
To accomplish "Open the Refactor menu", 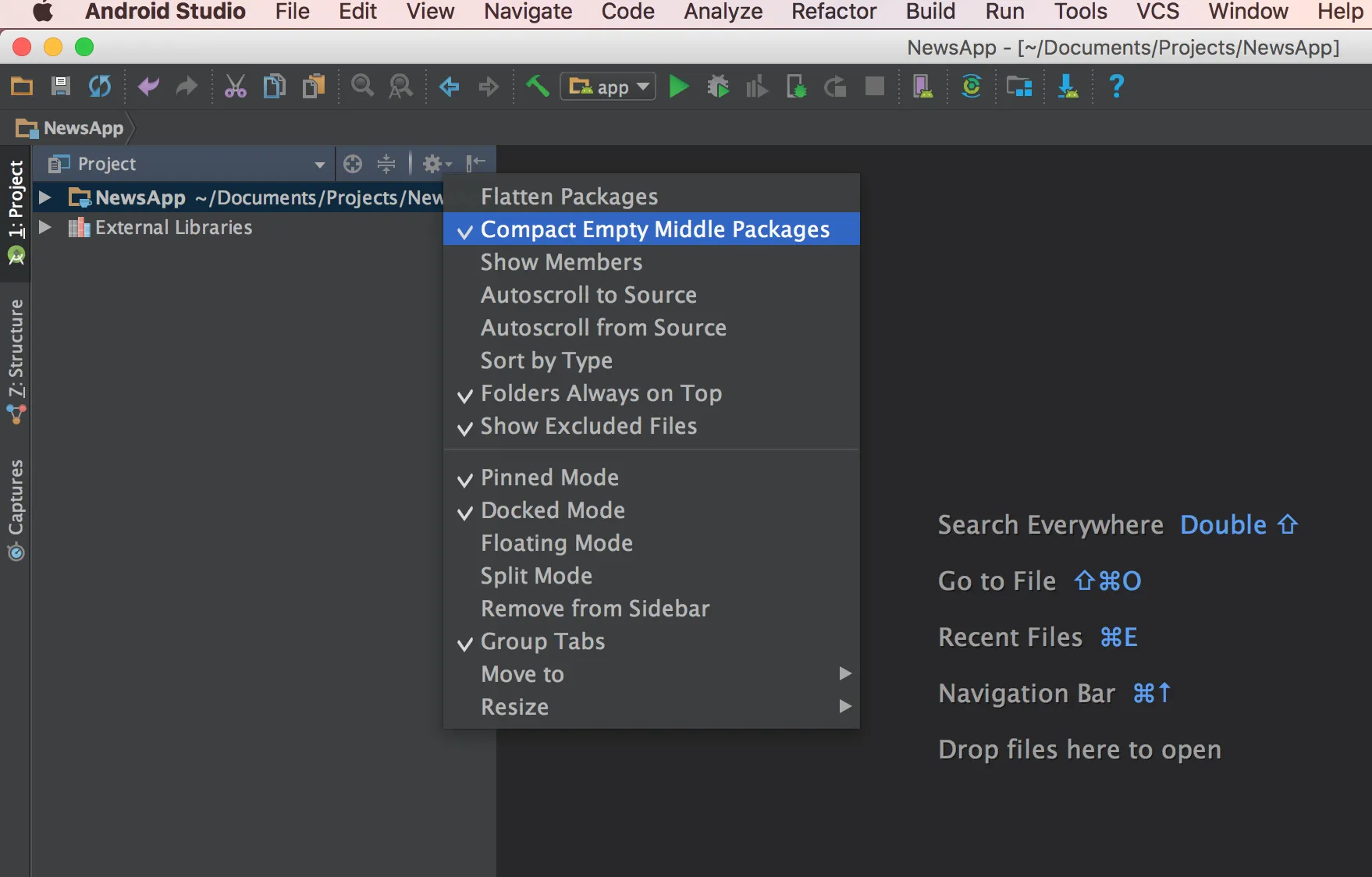I will (834, 12).
